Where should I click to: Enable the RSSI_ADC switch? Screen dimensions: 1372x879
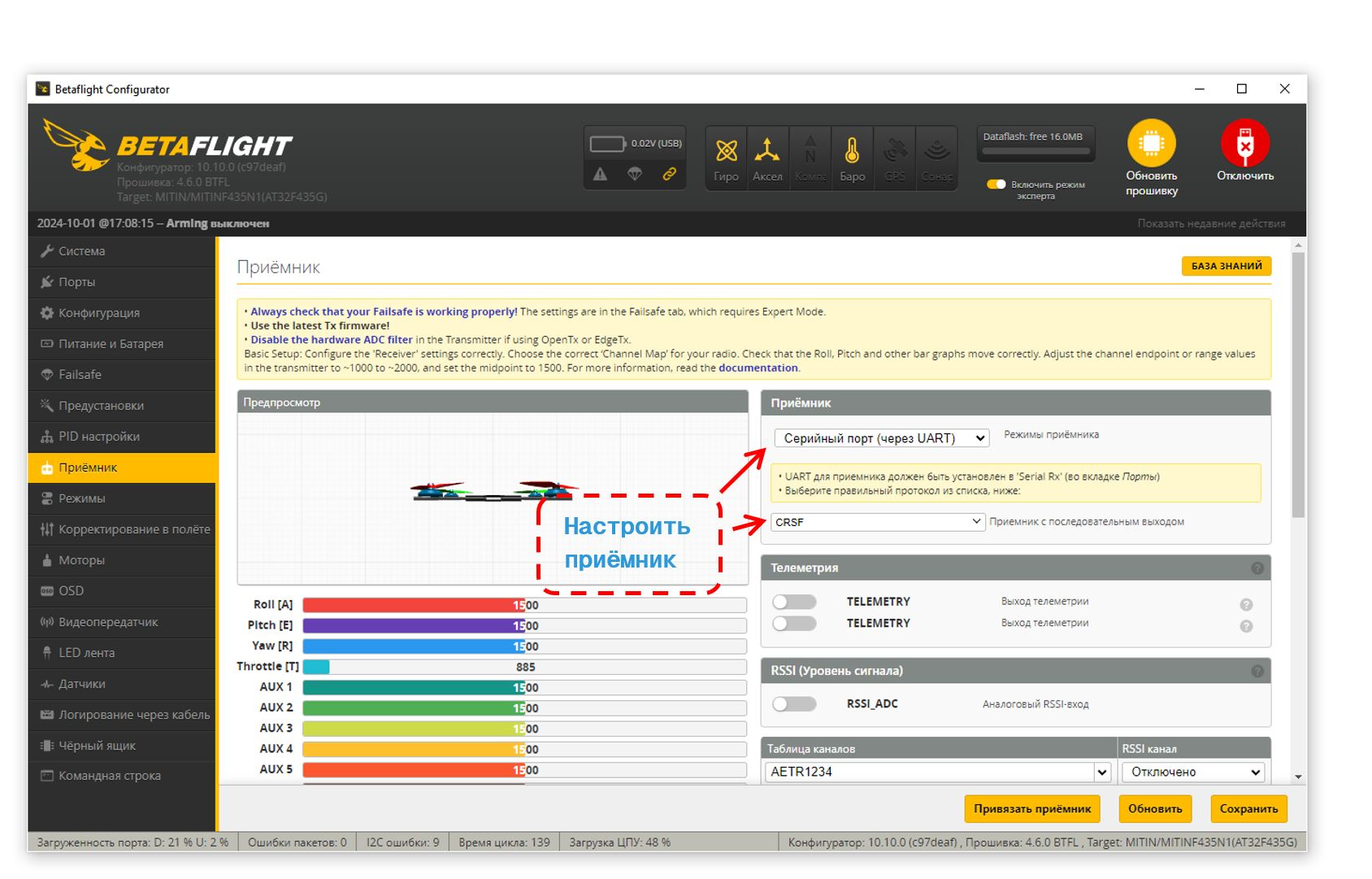click(794, 704)
